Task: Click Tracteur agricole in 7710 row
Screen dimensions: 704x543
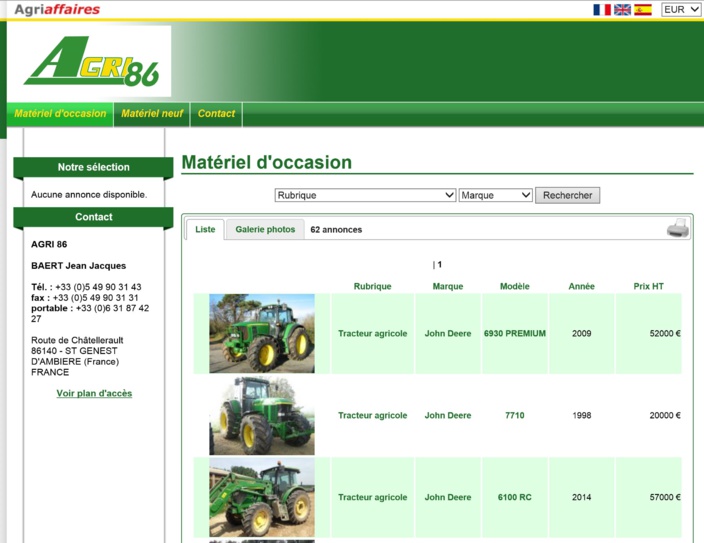Action: coord(372,415)
